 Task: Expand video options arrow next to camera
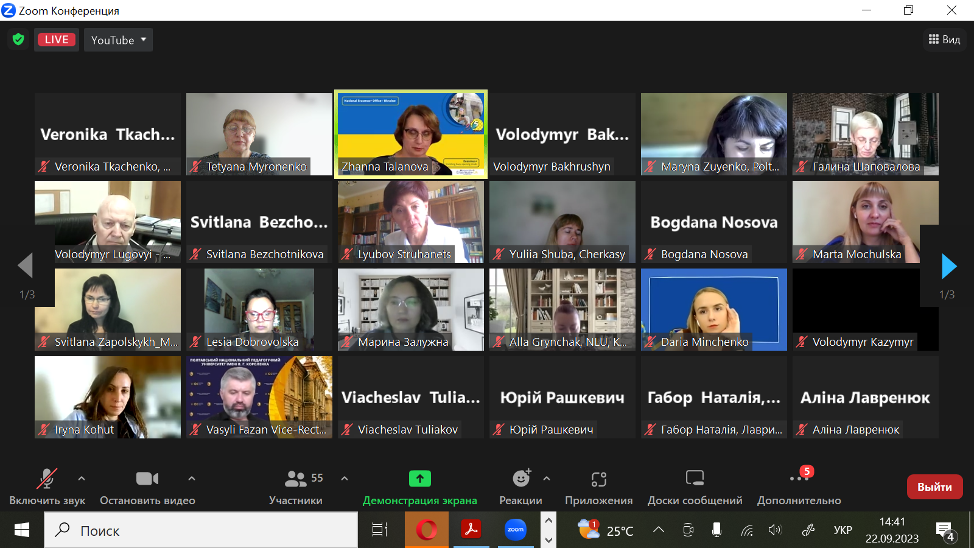click(191, 478)
